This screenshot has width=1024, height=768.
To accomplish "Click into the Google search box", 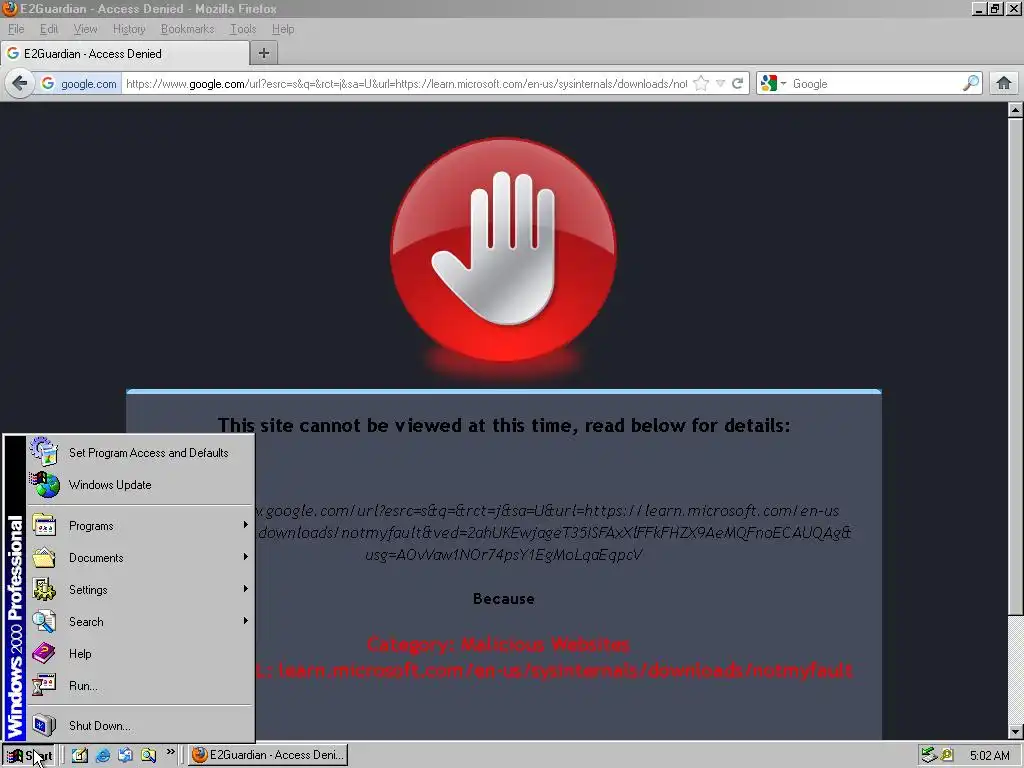I will point(874,84).
